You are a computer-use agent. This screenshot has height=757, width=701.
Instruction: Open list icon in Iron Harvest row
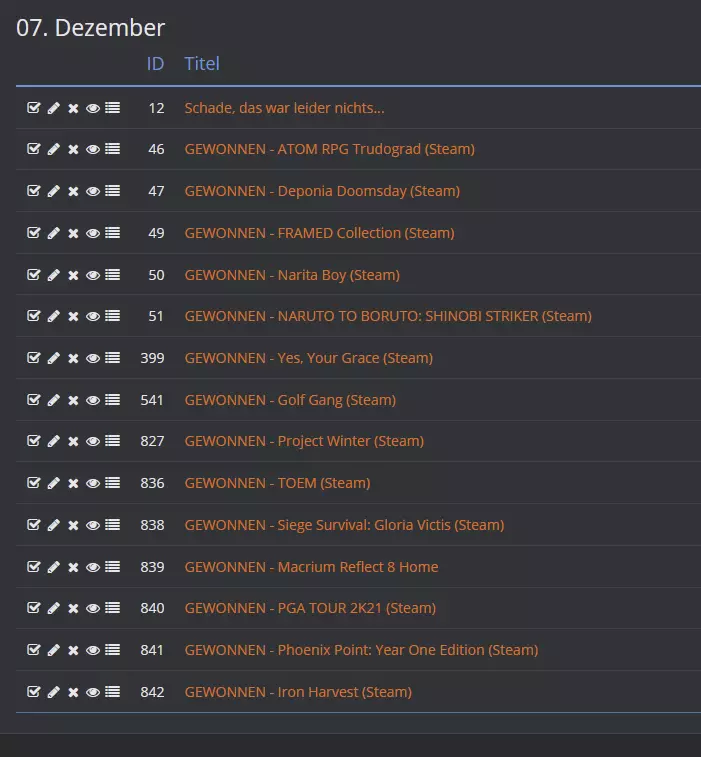pyautogui.click(x=112, y=692)
